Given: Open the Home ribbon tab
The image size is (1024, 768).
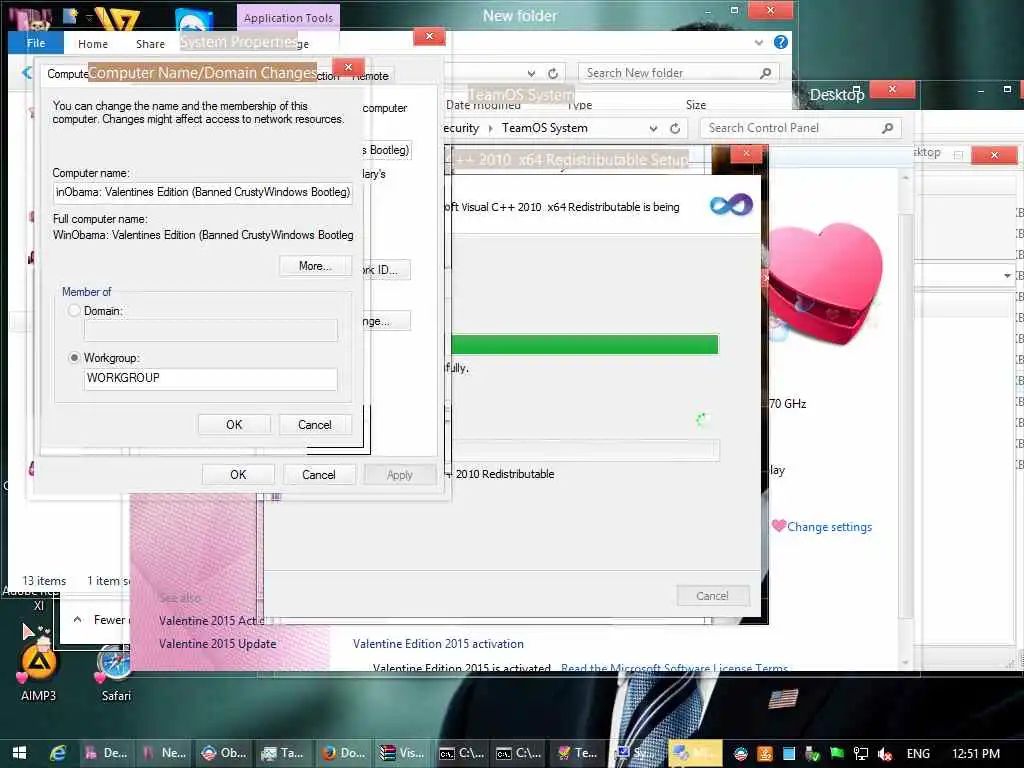Looking at the screenshot, I should [93, 44].
